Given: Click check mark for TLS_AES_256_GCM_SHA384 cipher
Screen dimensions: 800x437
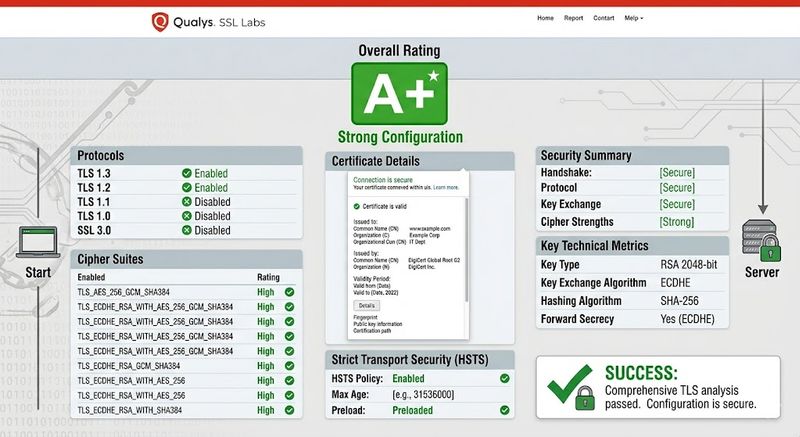Looking at the screenshot, I should (x=289, y=292).
